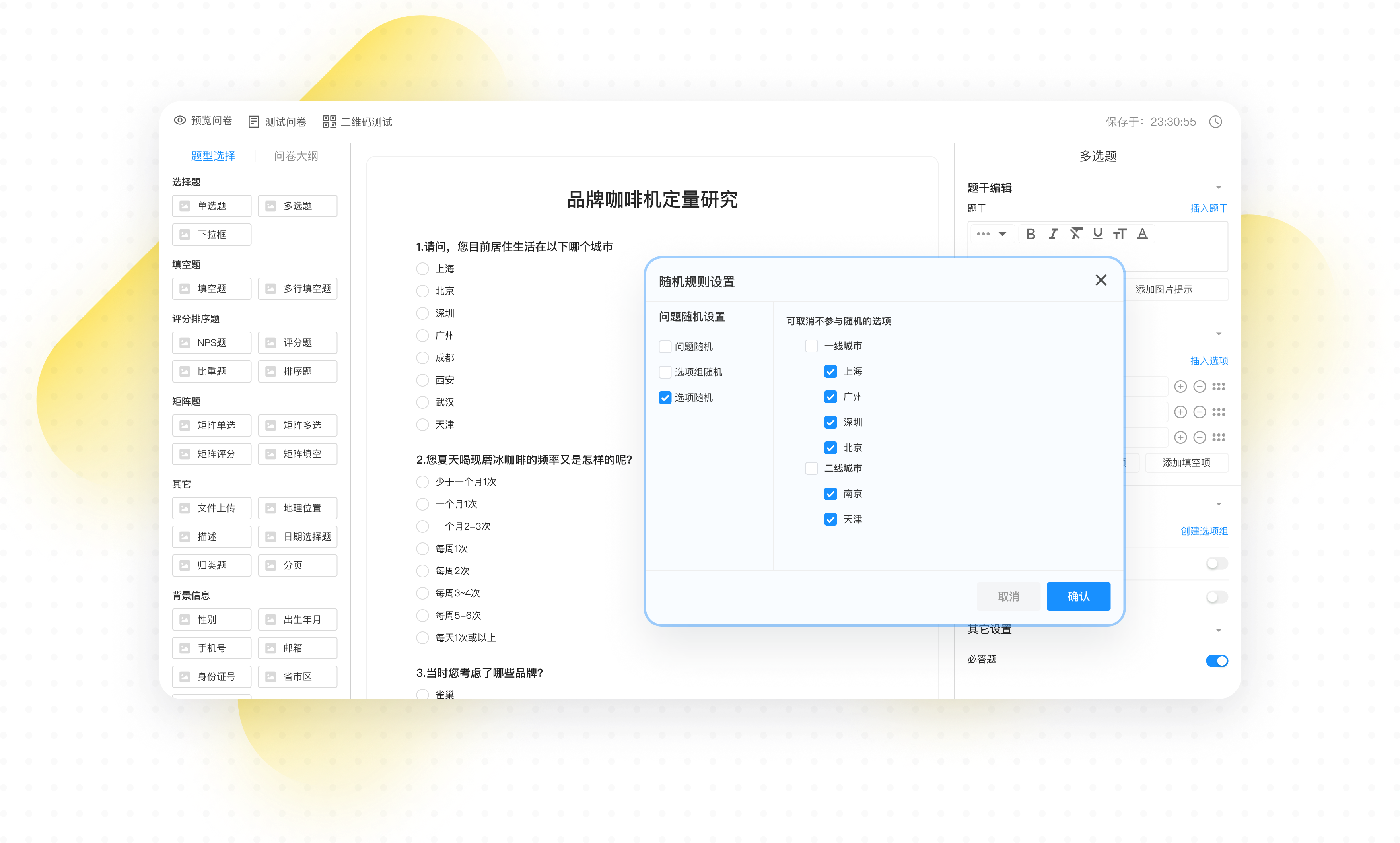
Task: Click the 插入题干 link
Action: pos(1209,208)
